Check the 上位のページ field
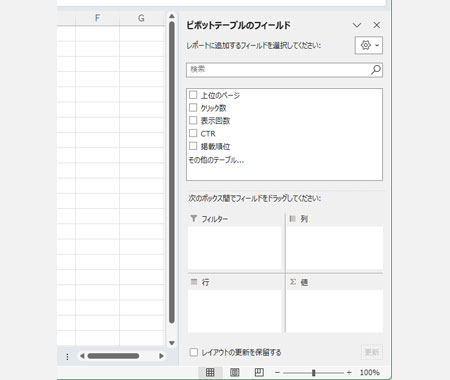450x380 pixels. (x=193, y=95)
